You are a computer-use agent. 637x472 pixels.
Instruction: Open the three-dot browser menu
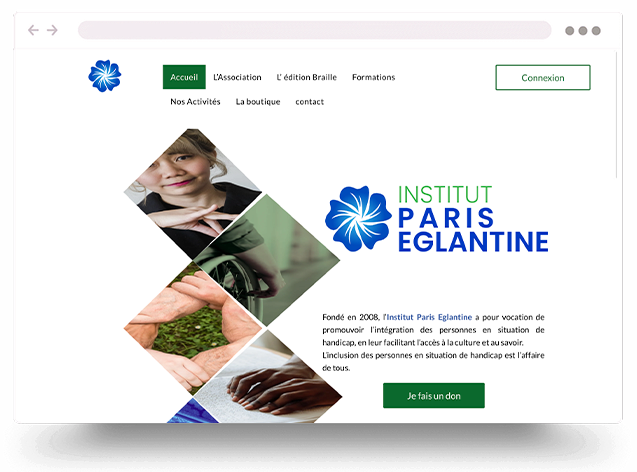coord(583,30)
